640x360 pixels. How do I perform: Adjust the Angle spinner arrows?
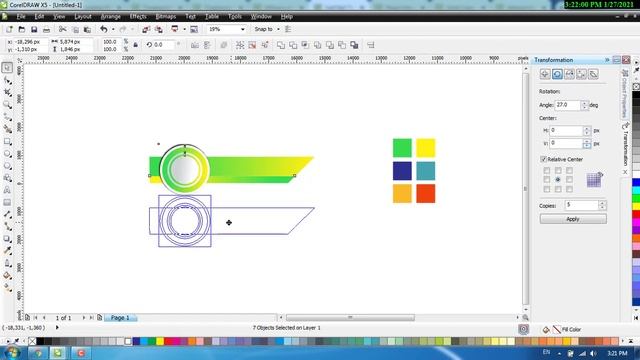pos(584,105)
